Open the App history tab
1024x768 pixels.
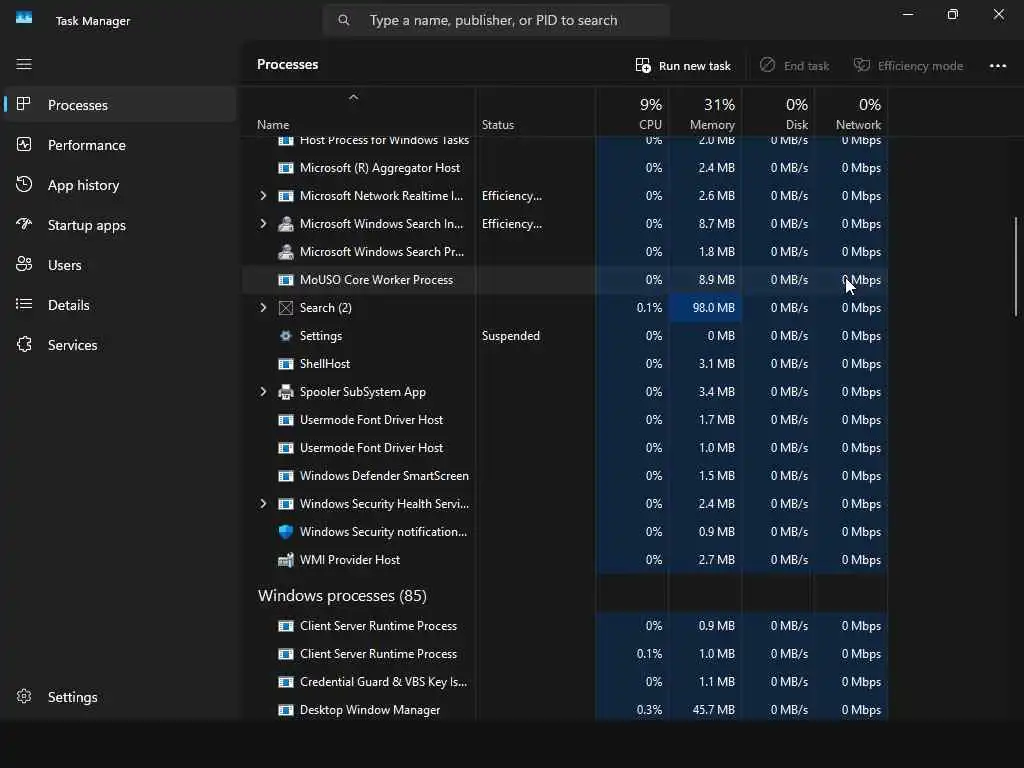pyautogui.click(x=120, y=185)
